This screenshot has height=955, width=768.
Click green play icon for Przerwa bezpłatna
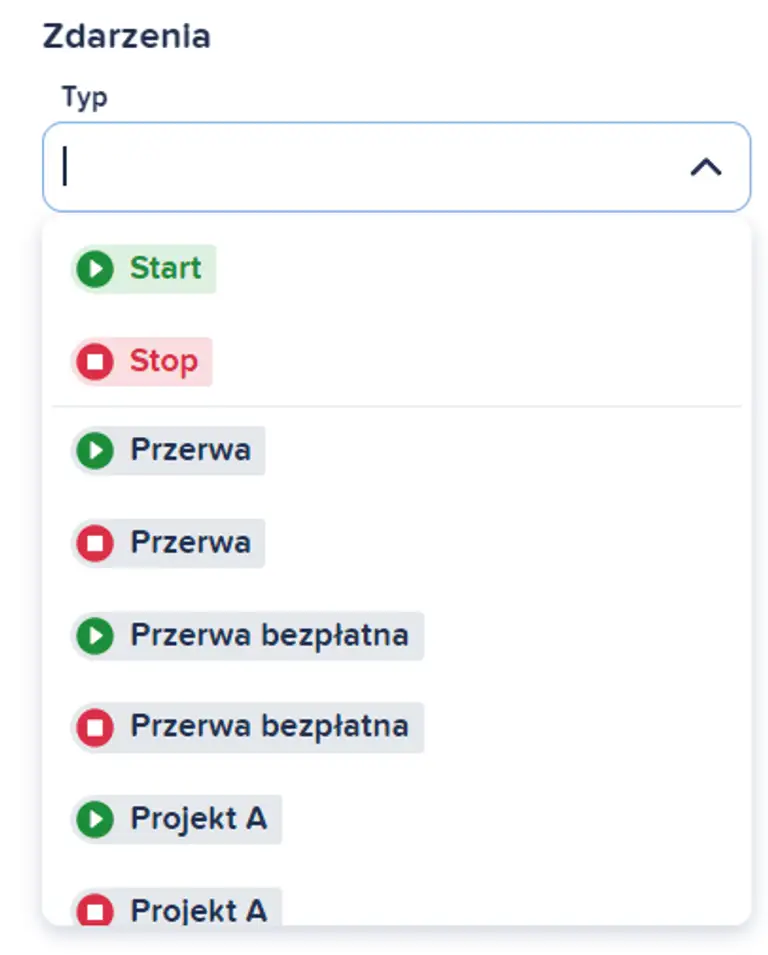coord(96,636)
